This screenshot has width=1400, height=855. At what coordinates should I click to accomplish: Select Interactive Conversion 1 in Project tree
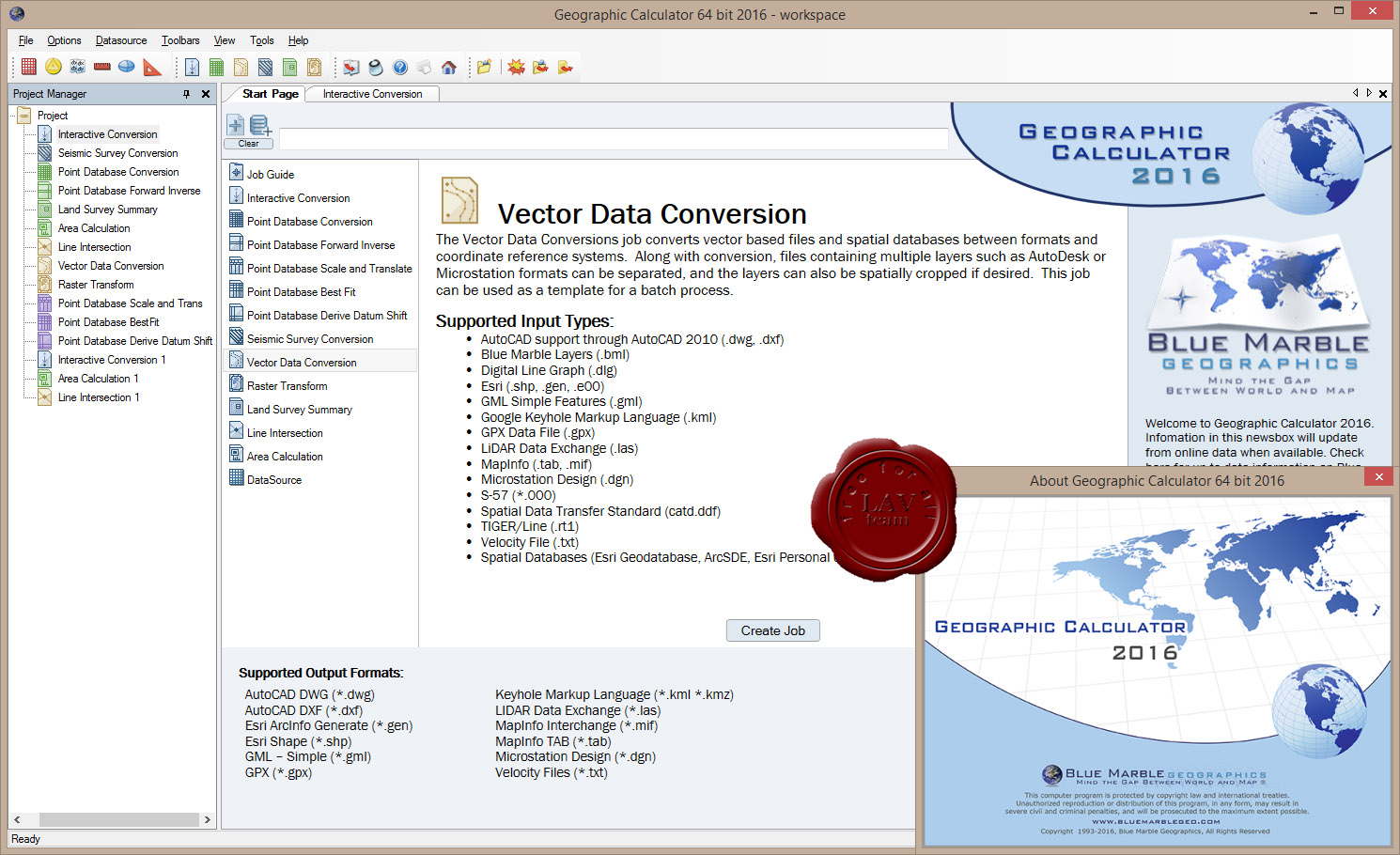[112, 360]
